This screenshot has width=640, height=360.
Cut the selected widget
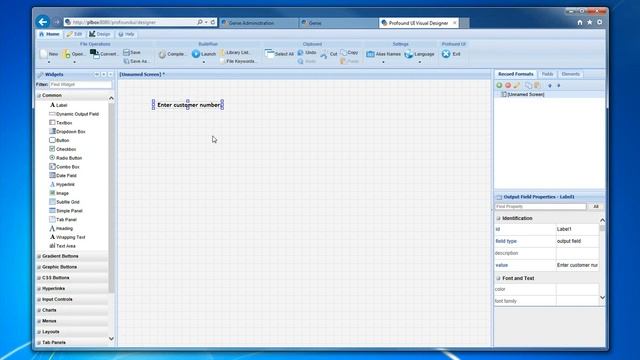point(329,54)
